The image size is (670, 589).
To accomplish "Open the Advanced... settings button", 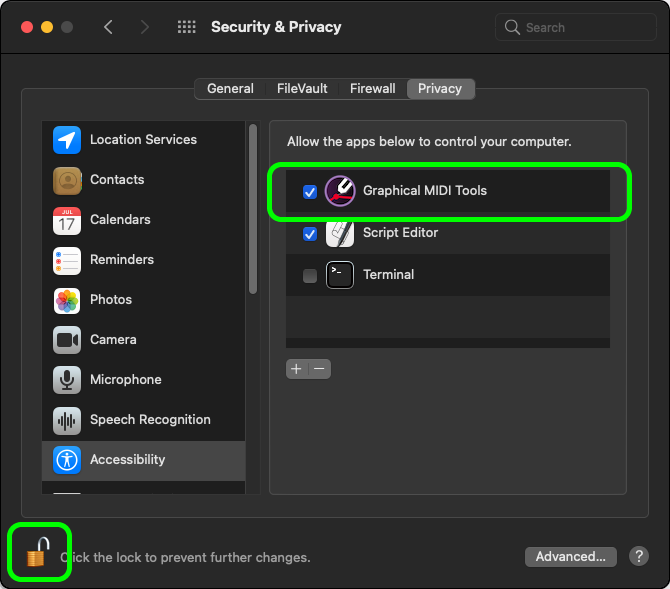I will (x=570, y=557).
